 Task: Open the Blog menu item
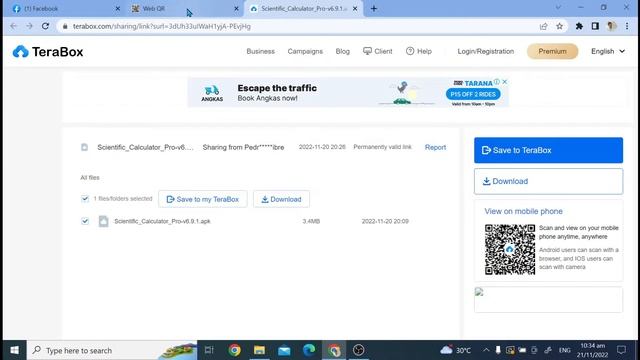(x=342, y=51)
